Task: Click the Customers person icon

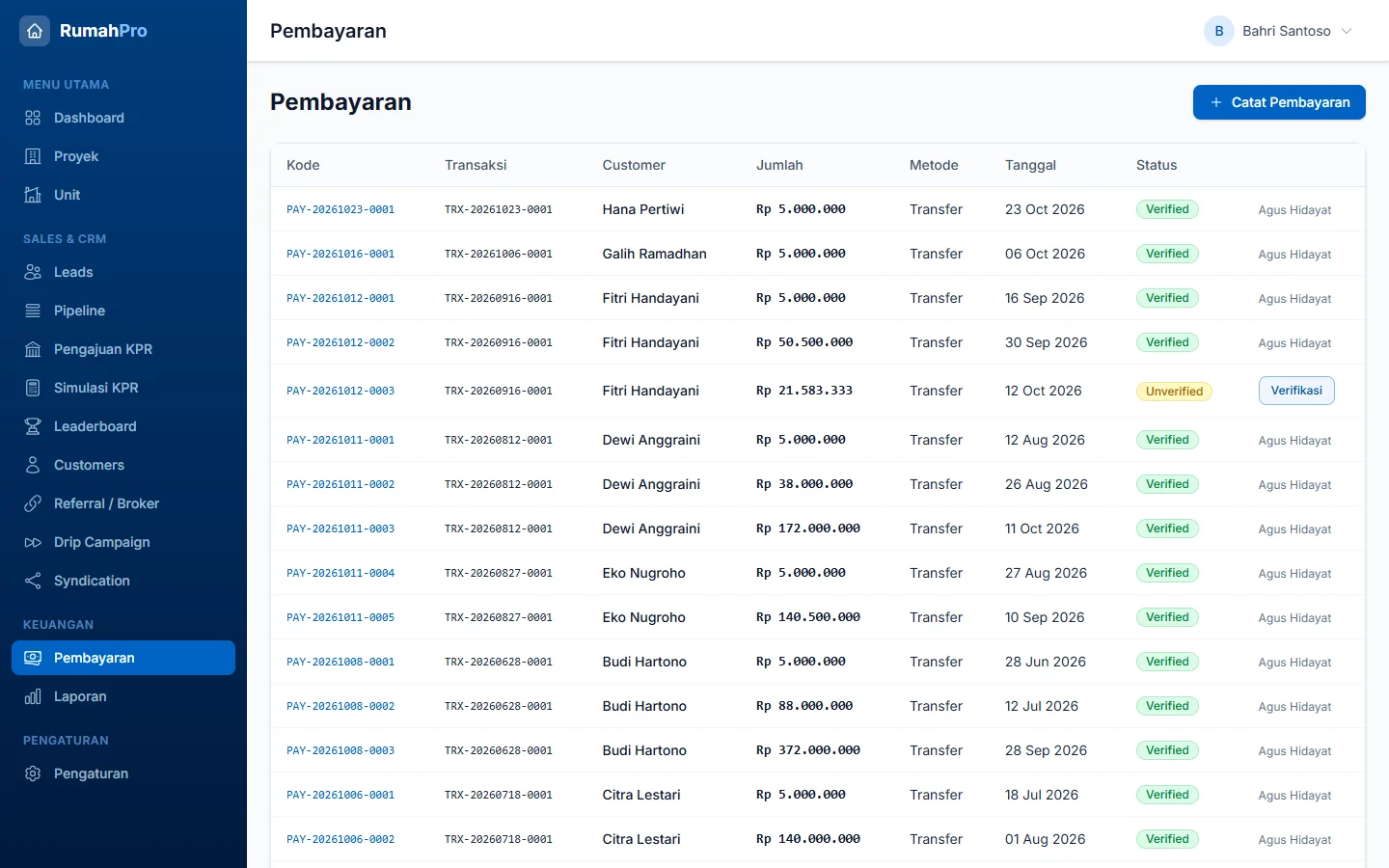Action: (x=33, y=465)
